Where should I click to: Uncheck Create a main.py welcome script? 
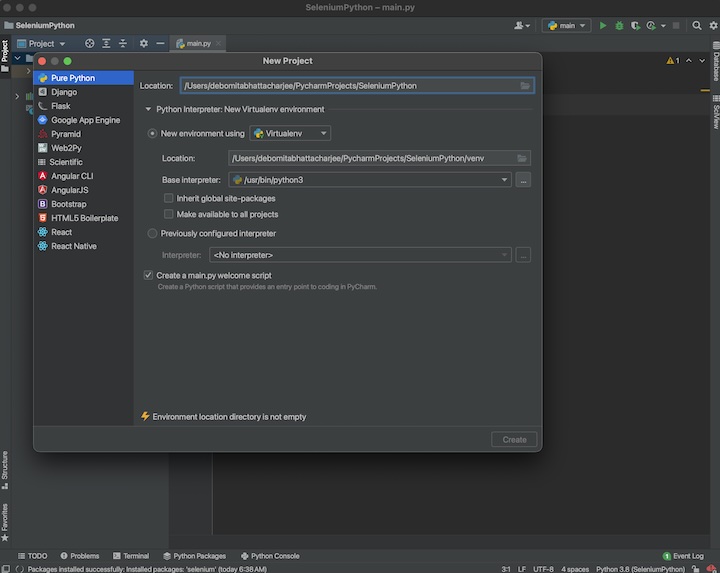pyautogui.click(x=149, y=275)
